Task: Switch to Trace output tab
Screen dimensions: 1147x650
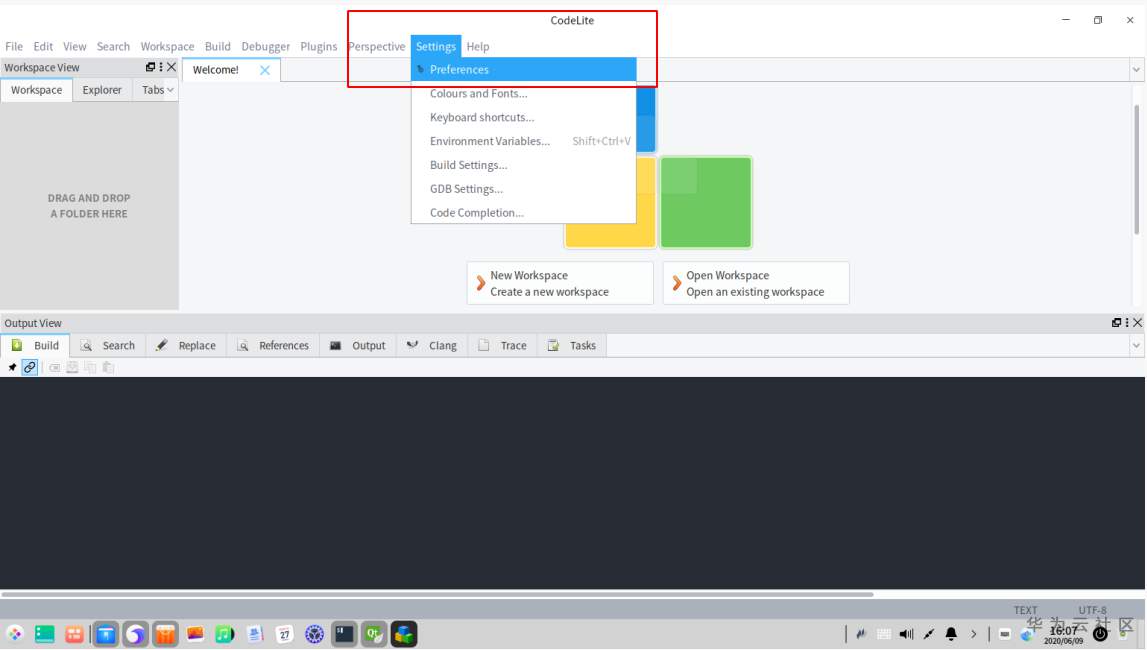Action: pyautogui.click(x=503, y=345)
